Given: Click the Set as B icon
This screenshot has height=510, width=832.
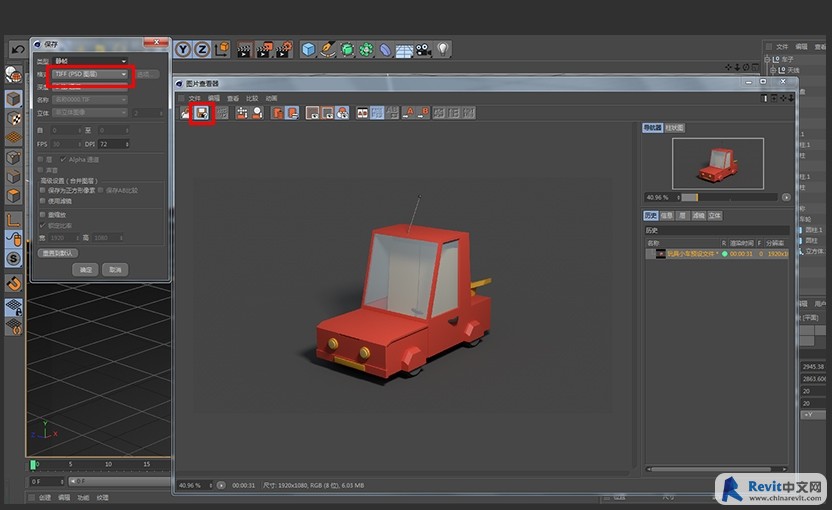Looking at the screenshot, I should (423, 113).
